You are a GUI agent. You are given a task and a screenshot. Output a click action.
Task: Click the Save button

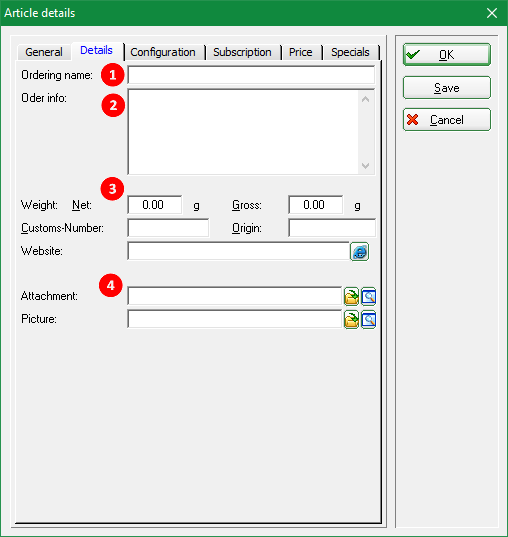[x=447, y=88]
